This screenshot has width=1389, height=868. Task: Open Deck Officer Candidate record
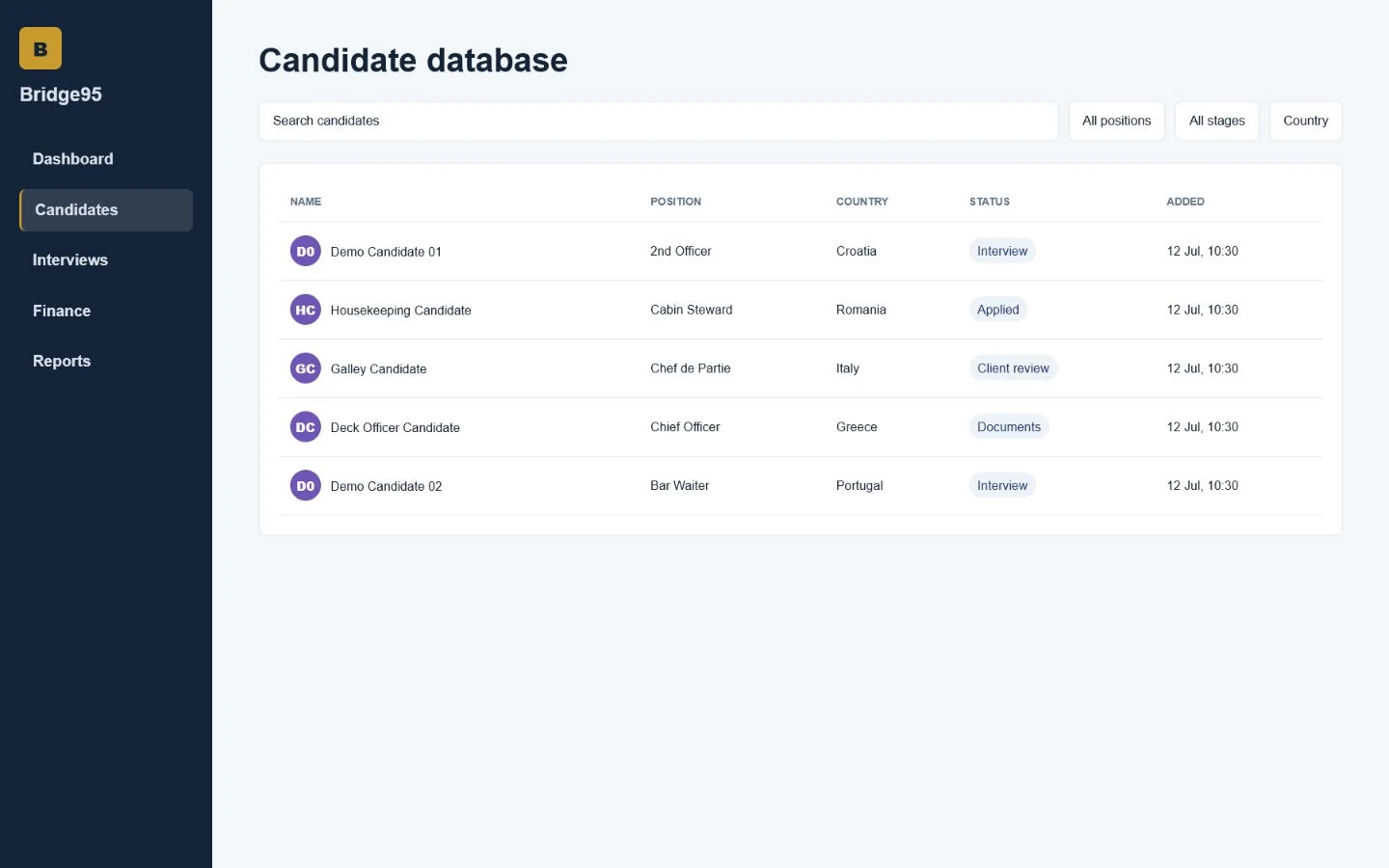coord(395,428)
